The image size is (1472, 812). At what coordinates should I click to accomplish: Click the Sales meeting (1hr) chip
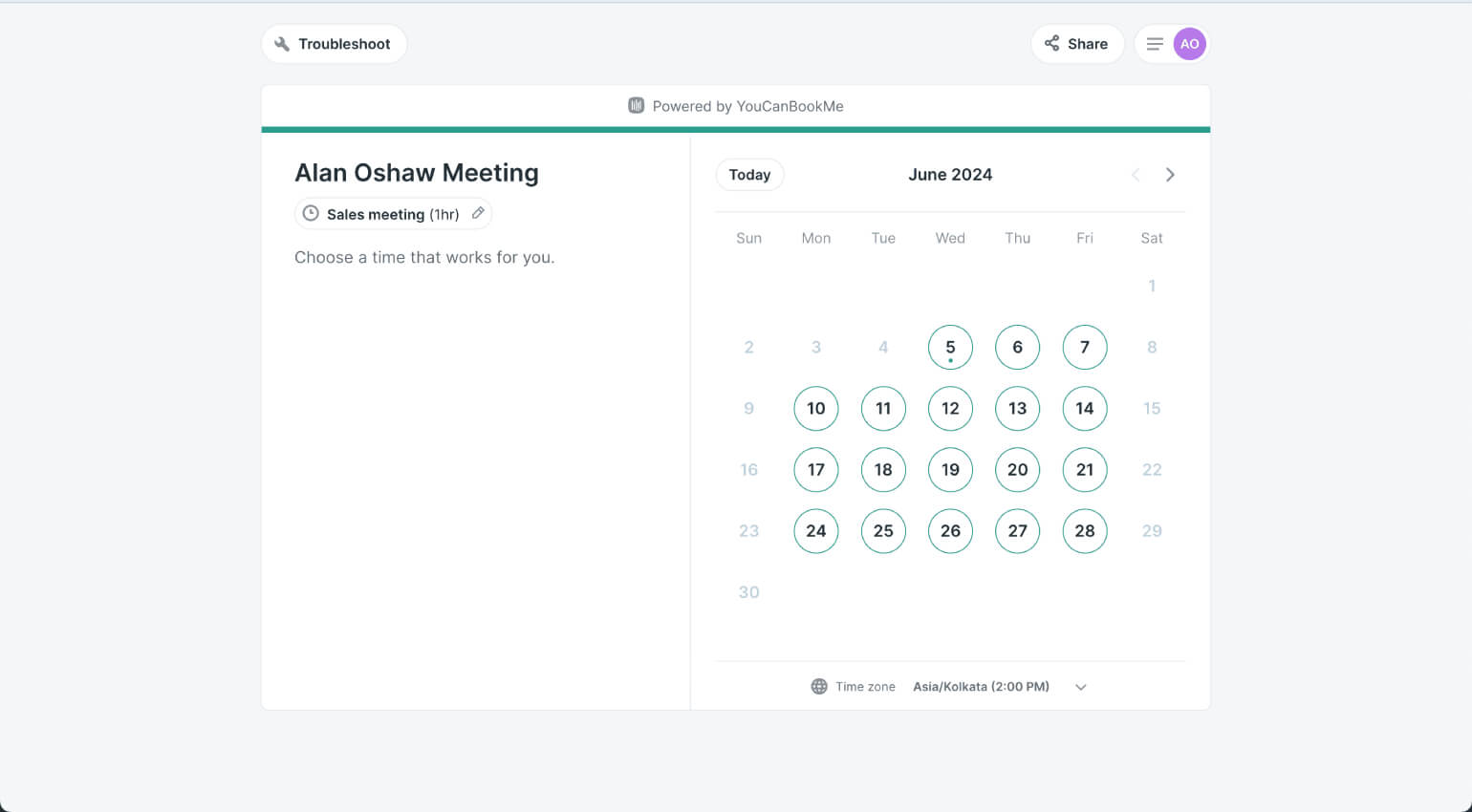(x=393, y=214)
